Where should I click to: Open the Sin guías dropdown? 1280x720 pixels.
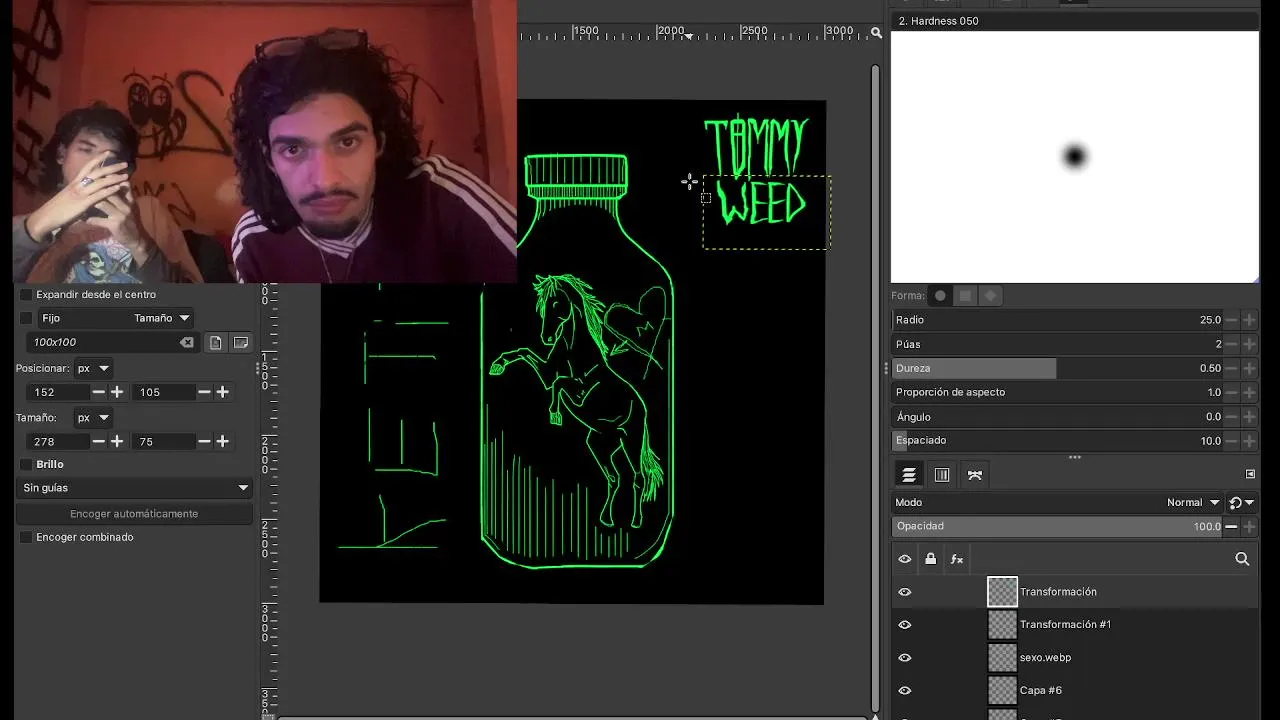[135, 488]
